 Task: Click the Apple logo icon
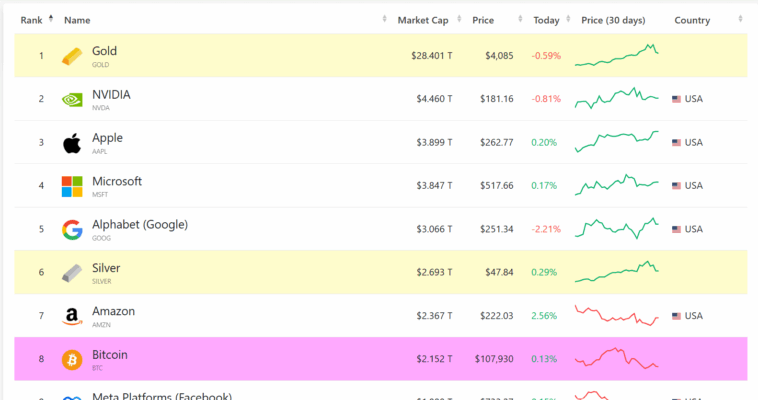pyautogui.click(x=72, y=143)
